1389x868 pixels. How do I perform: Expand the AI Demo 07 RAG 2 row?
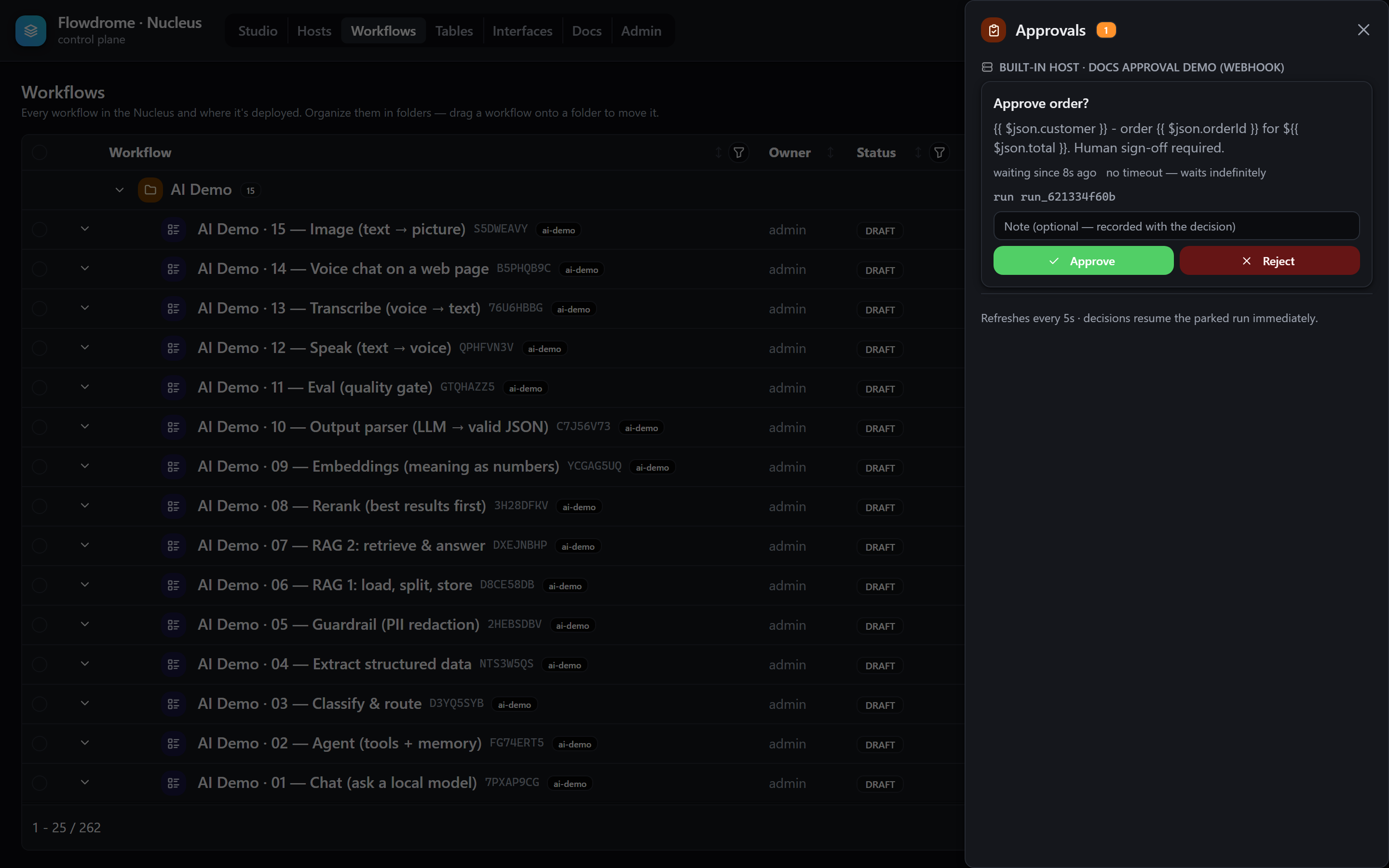(x=85, y=545)
